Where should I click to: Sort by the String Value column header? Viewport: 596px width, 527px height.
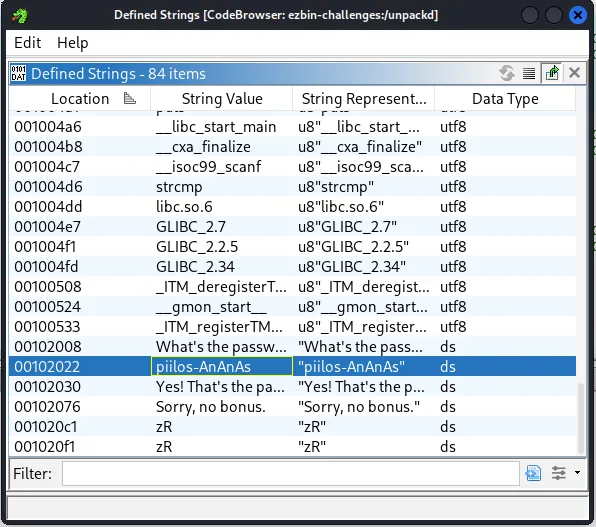pyautogui.click(x=222, y=99)
